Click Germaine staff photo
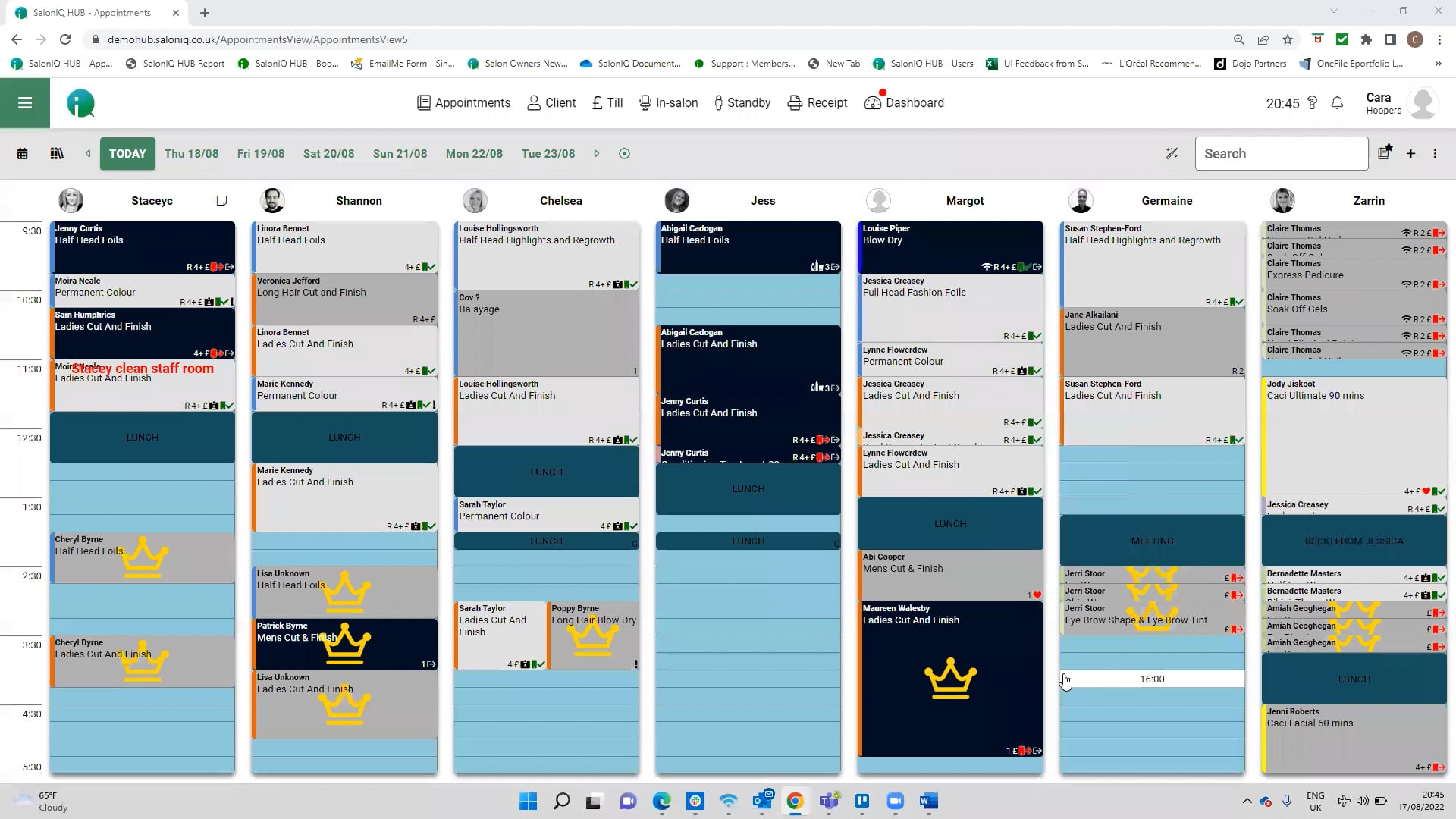 [1081, 201]
